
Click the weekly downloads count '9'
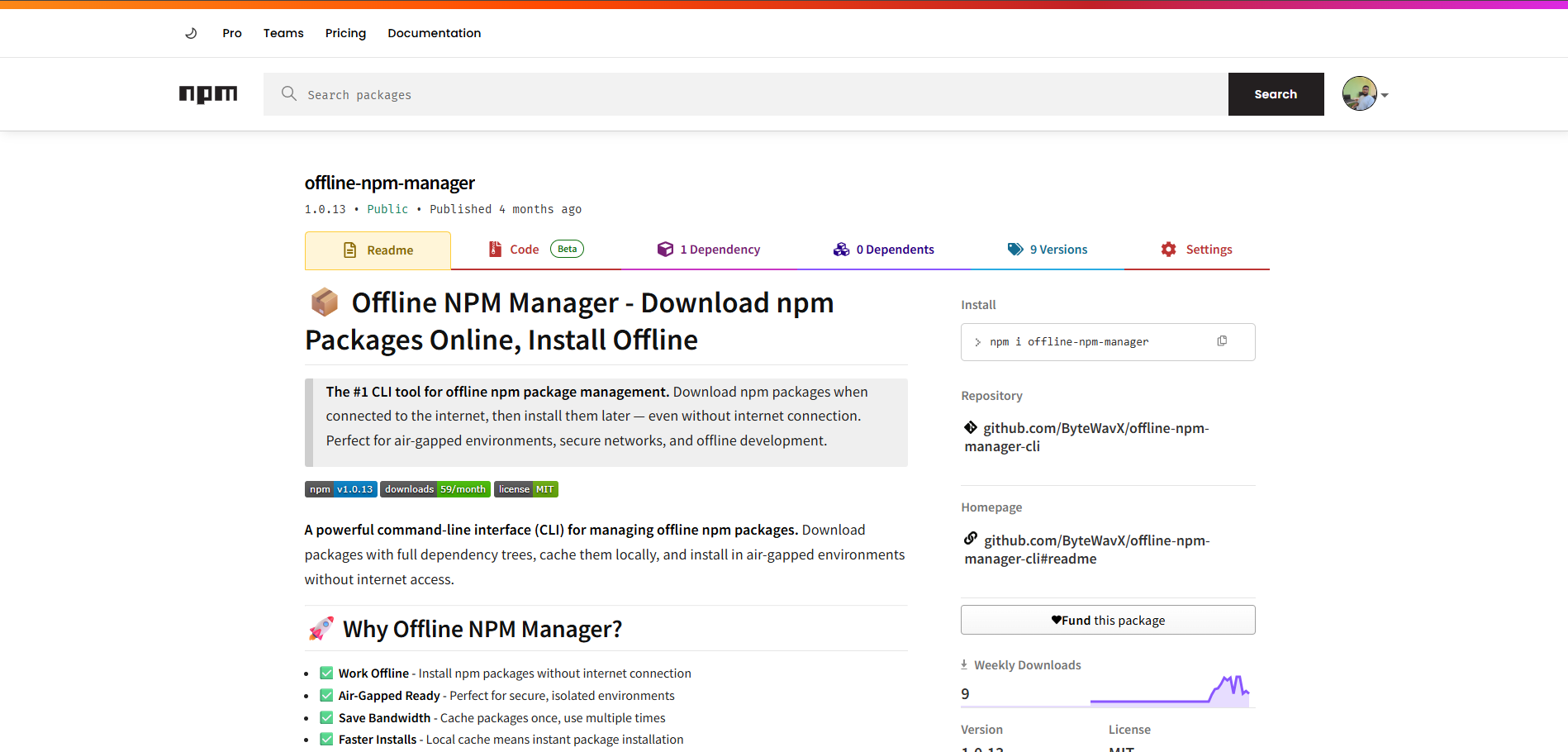click(x=965, y=694)
